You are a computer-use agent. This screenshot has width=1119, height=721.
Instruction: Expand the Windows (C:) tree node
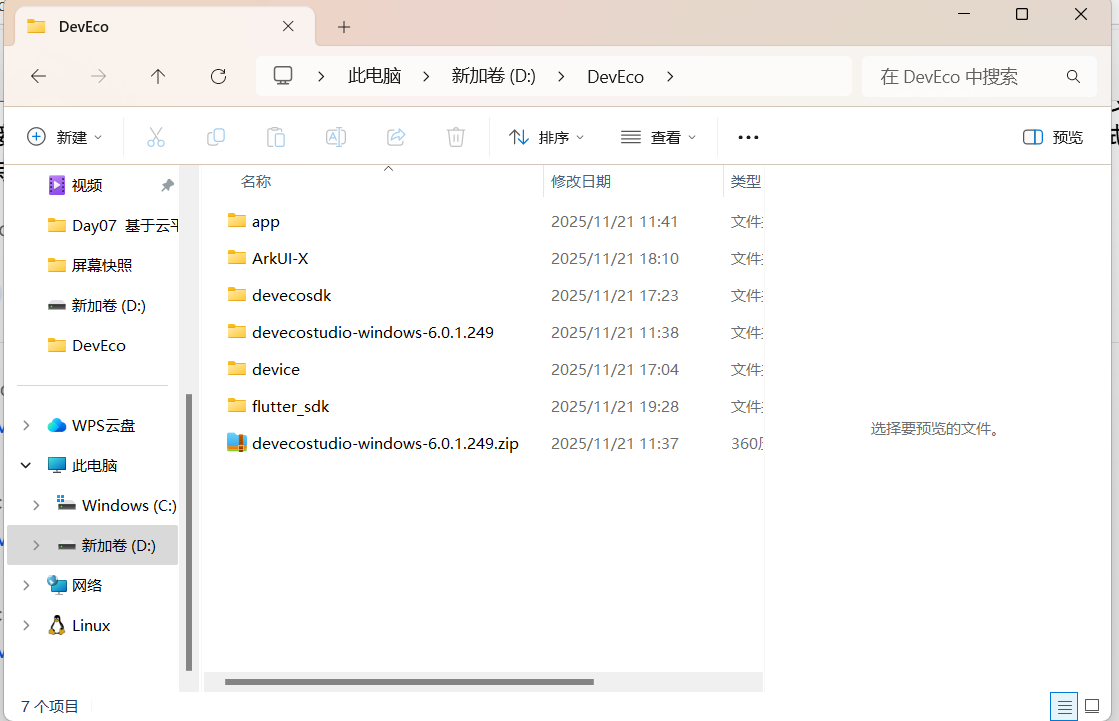click(36, 505)
